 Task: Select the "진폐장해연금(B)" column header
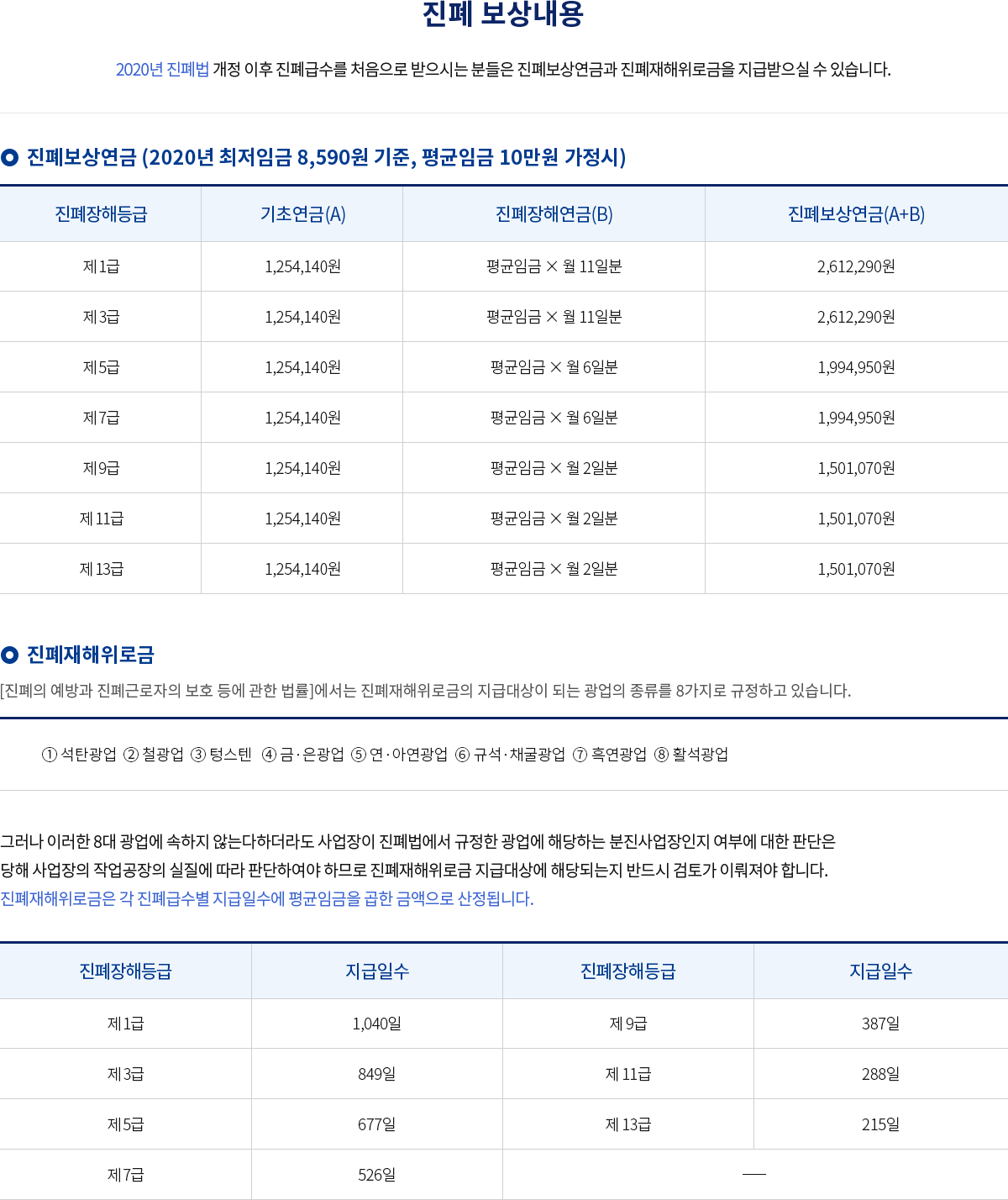(554, 214)
